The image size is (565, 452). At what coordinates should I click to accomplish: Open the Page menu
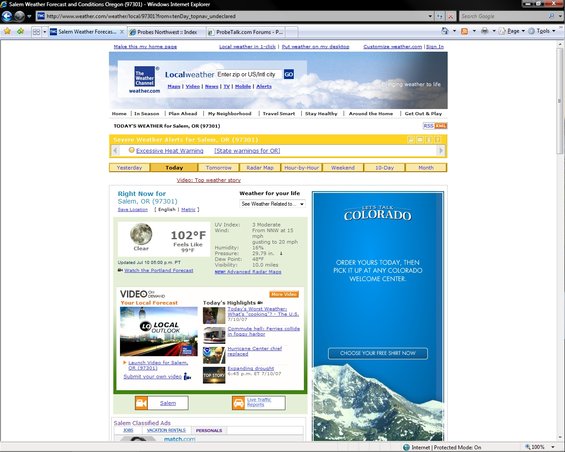511,31
